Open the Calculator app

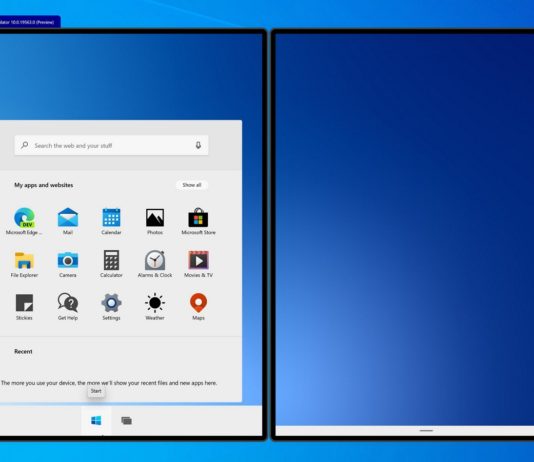point(111,264)
